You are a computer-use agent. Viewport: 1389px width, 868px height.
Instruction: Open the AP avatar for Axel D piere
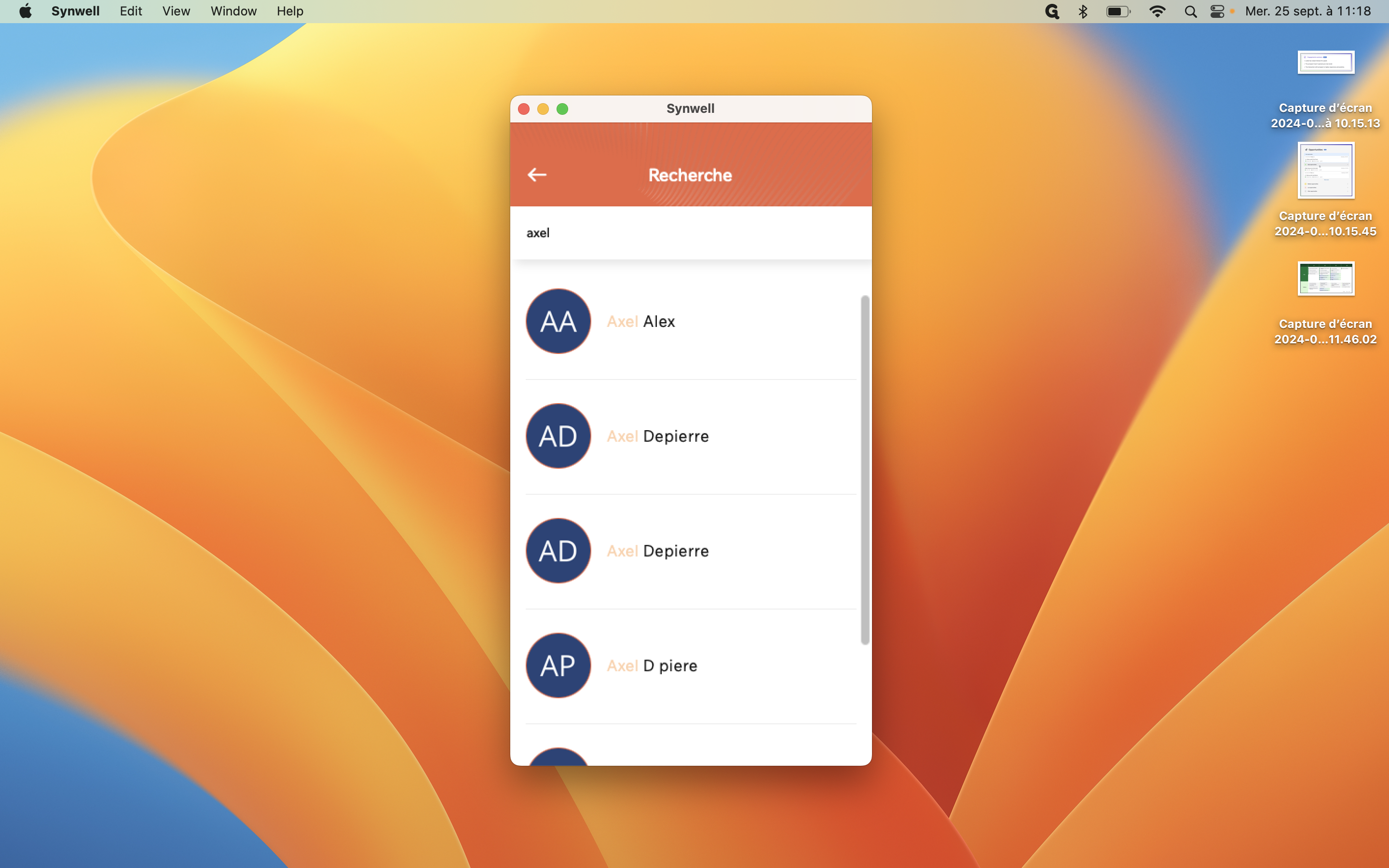558,665
